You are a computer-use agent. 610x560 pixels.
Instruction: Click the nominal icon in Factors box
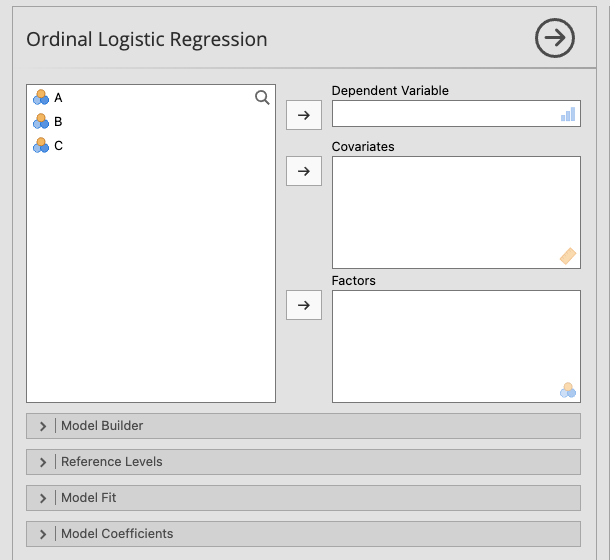coord(568,391)
